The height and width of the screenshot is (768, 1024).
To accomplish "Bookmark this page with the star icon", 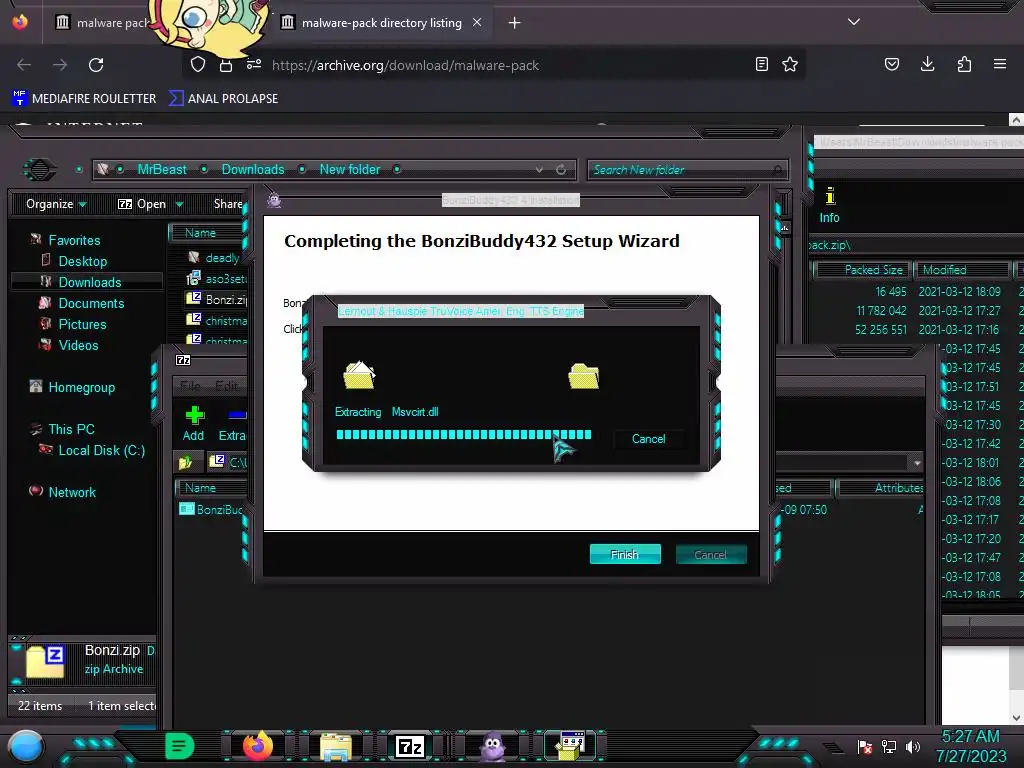I will click(790, 64).
